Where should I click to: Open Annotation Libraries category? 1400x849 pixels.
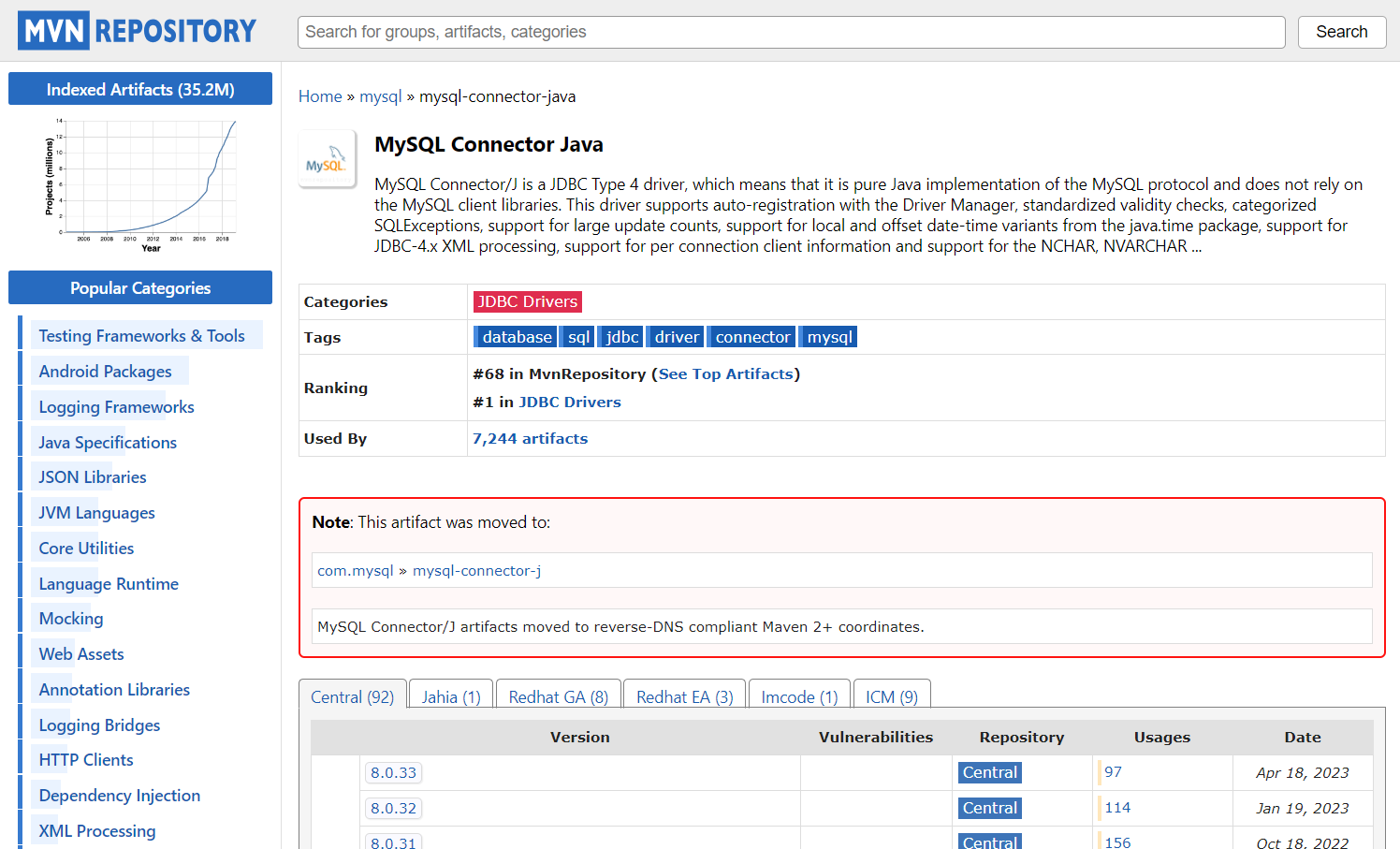[114, 690]
